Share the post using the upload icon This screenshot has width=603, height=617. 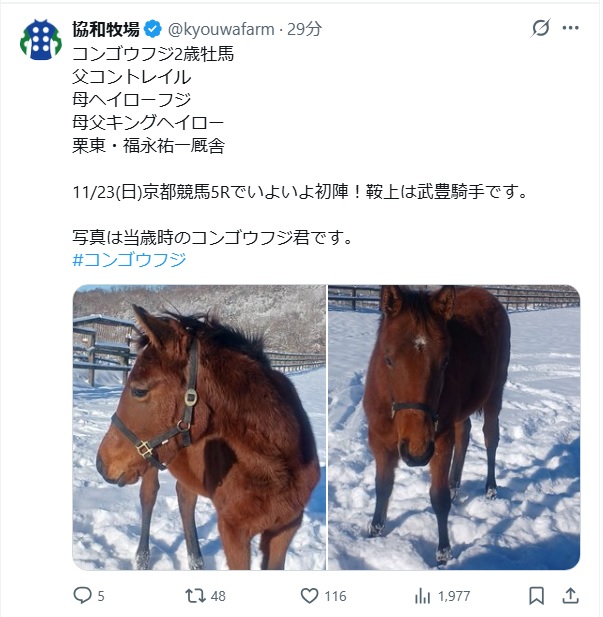[570, 595]
